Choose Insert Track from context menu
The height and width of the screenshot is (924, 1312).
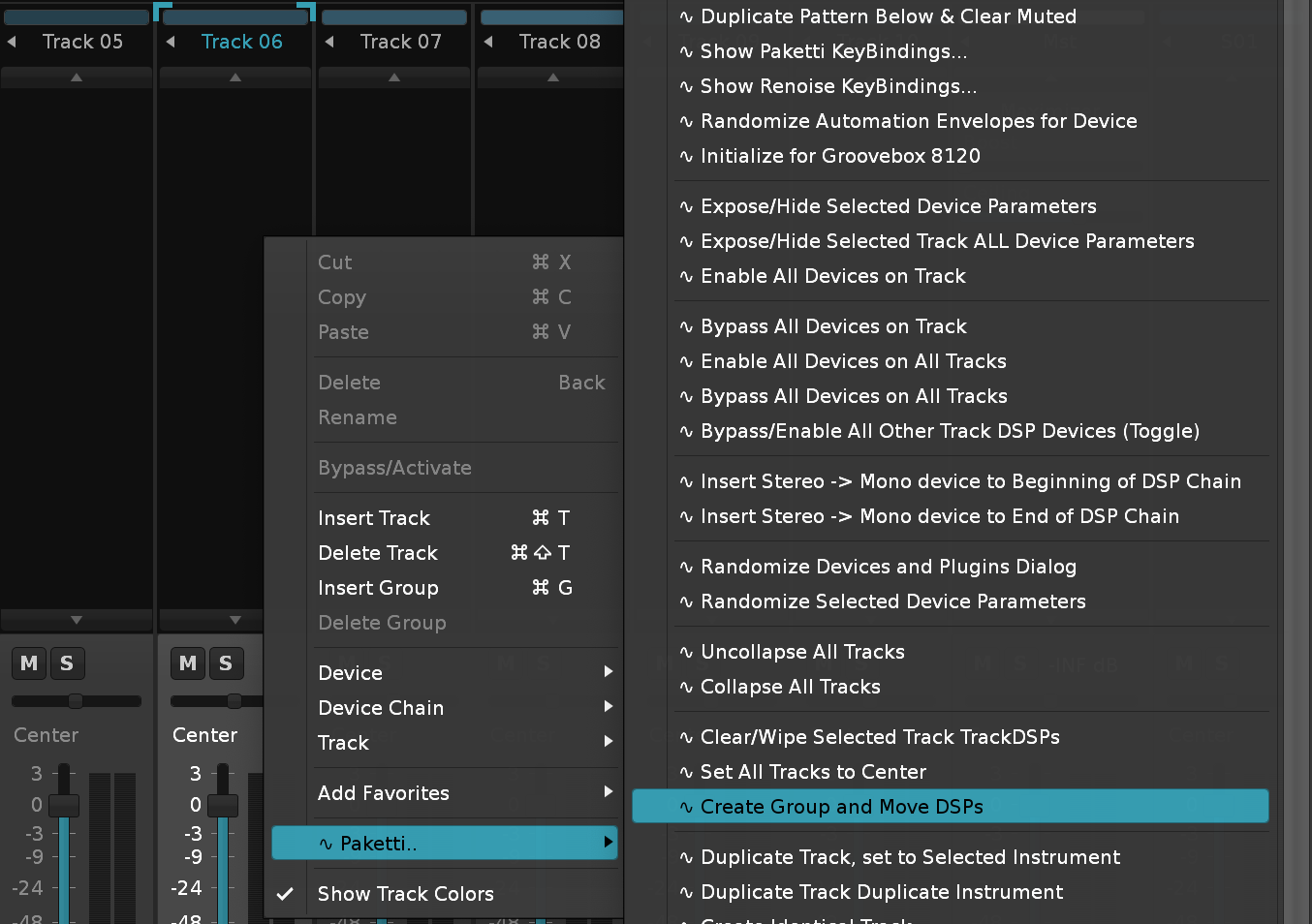(x=374, y=518)
